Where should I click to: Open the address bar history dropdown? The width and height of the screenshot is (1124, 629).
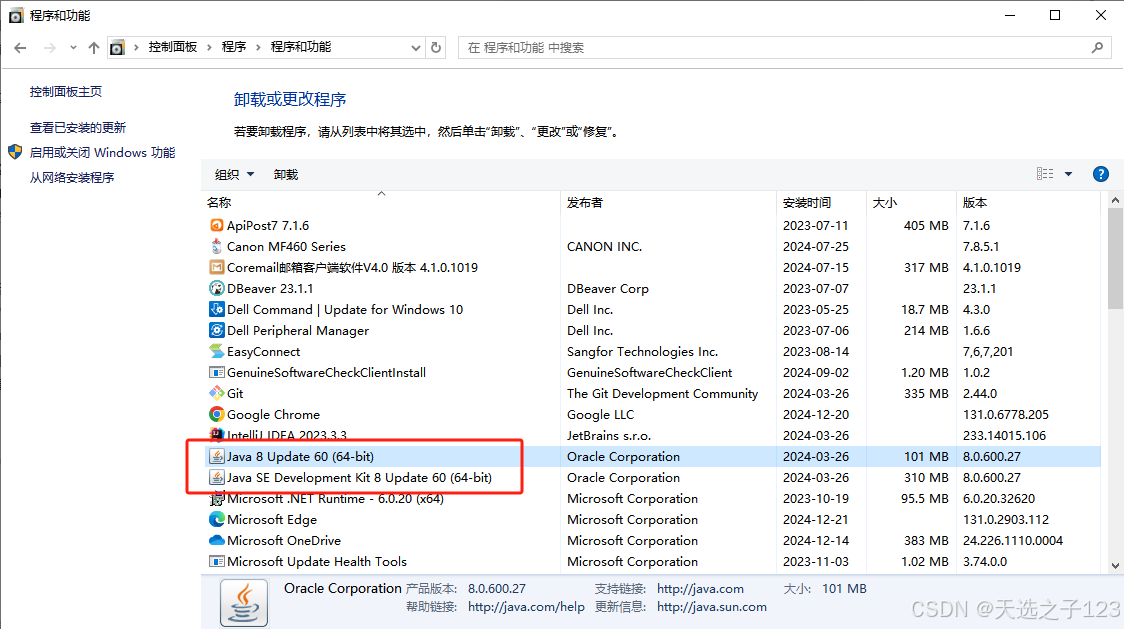click(x=416, y=47)
